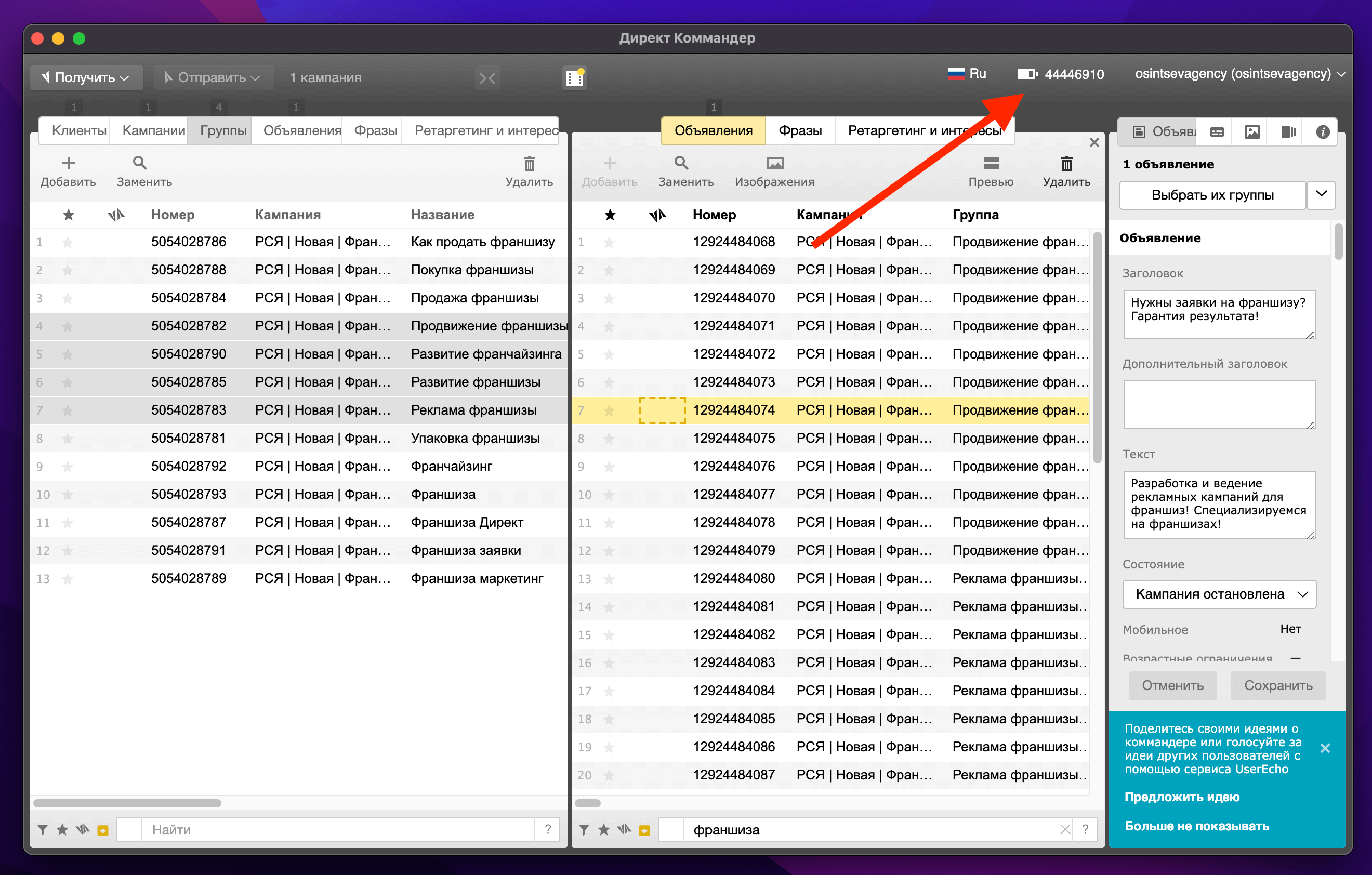Screen dimensions: 1372x875
Task: Click Выбрать их группы button
Action: point(1212,195)
